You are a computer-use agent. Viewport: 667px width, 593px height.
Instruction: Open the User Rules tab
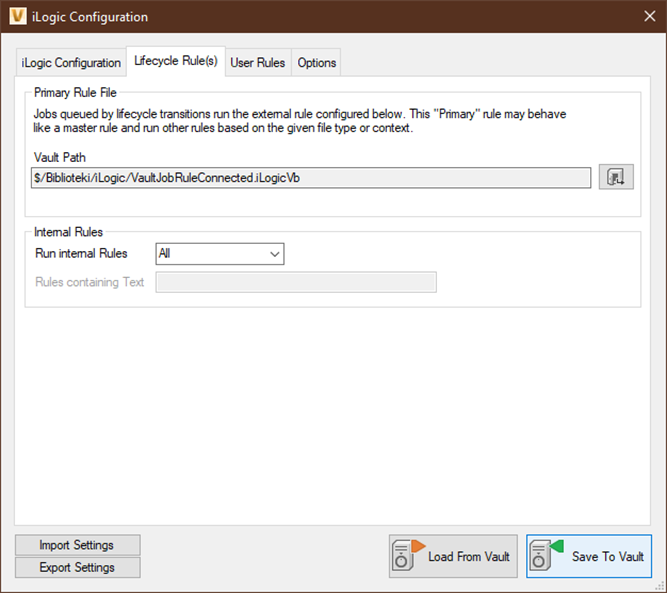tap(257, 62)
